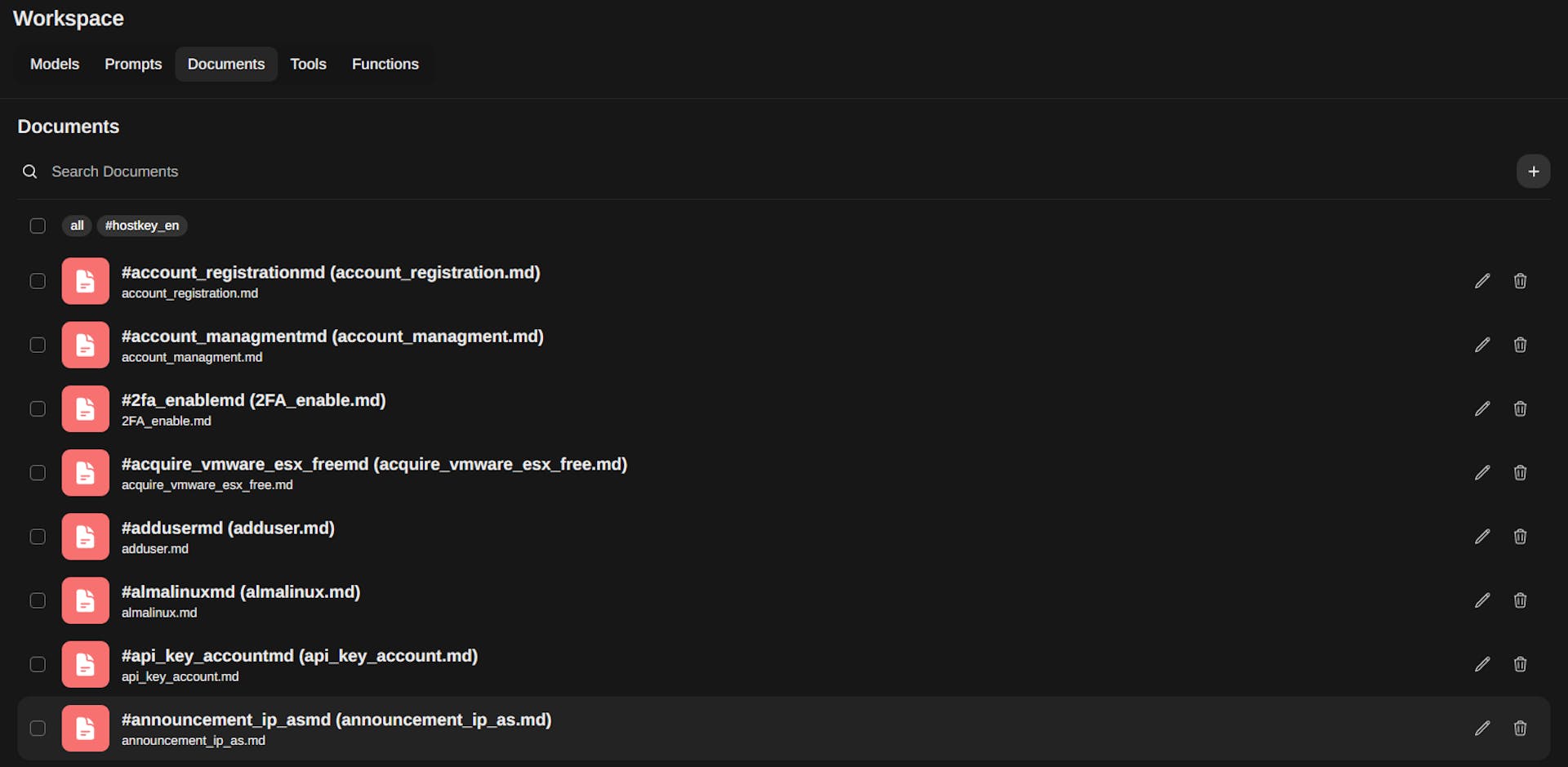Select the checkbox beside adduser.md
Screen dimensions: 1568x767
click(38, 537)
